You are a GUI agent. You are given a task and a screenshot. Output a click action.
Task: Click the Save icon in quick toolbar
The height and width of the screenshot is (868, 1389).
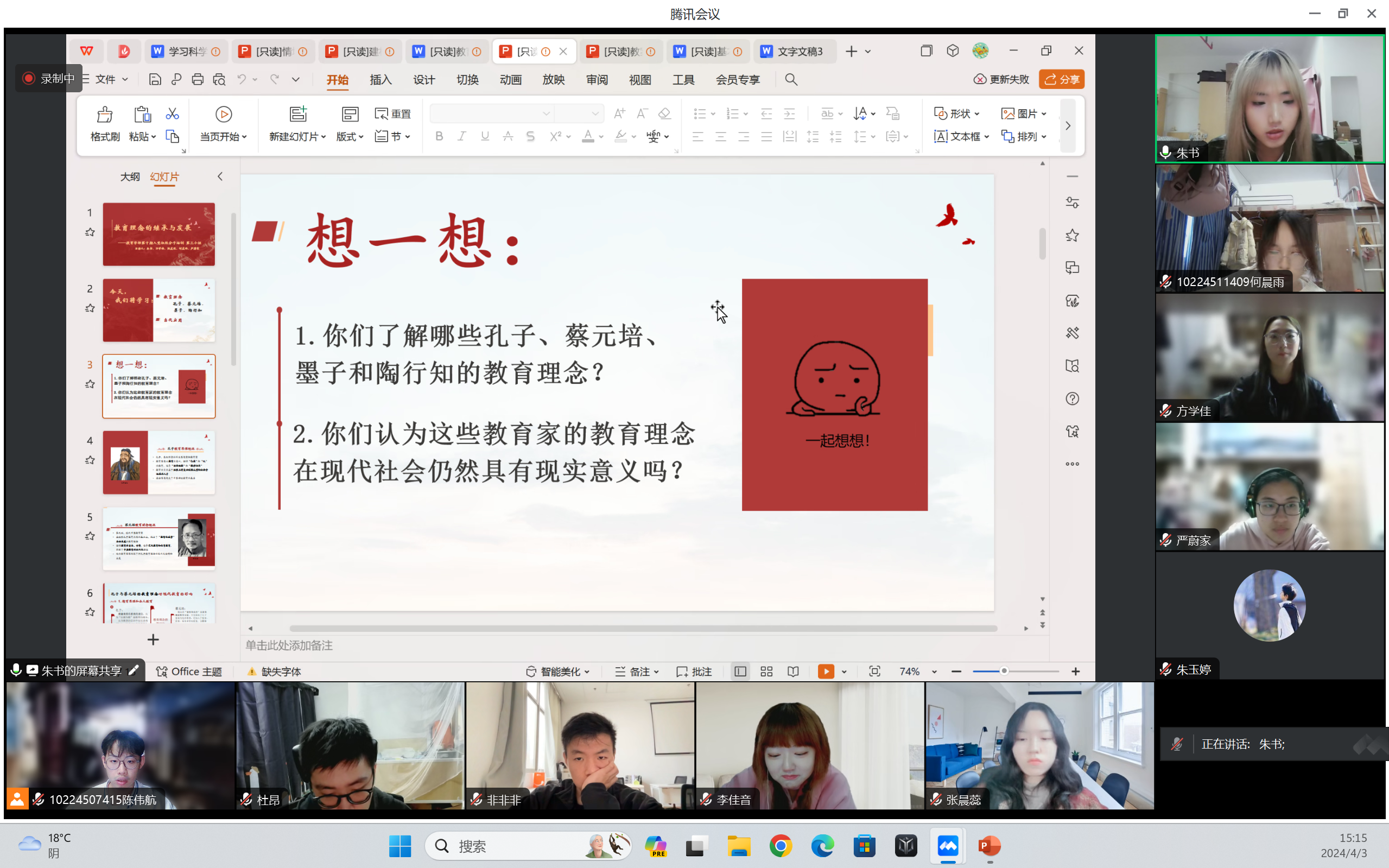[155, 79]
